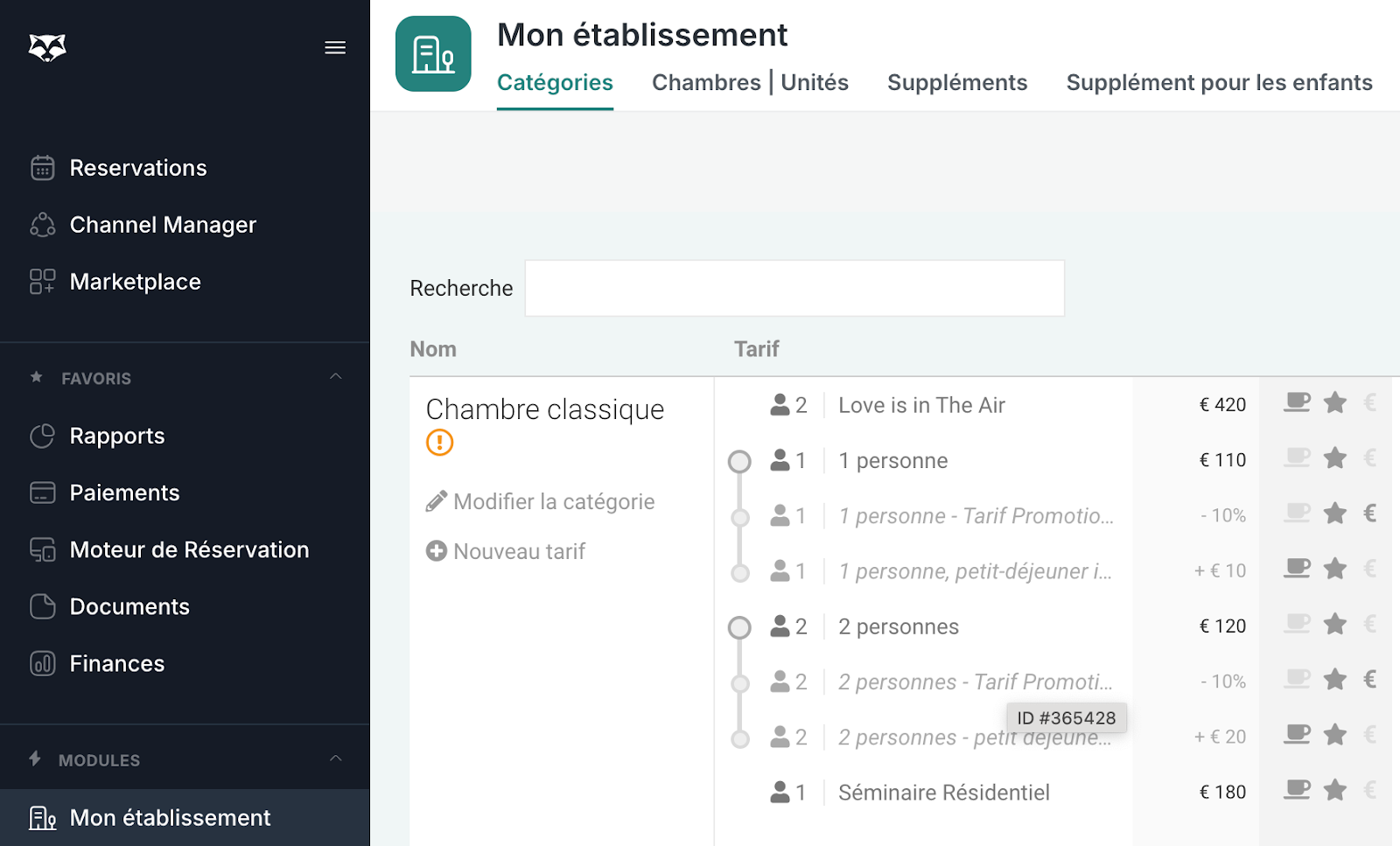Open Rapports in the favorites list
This screenshot has height=846, width=1400.
point(117,436)
